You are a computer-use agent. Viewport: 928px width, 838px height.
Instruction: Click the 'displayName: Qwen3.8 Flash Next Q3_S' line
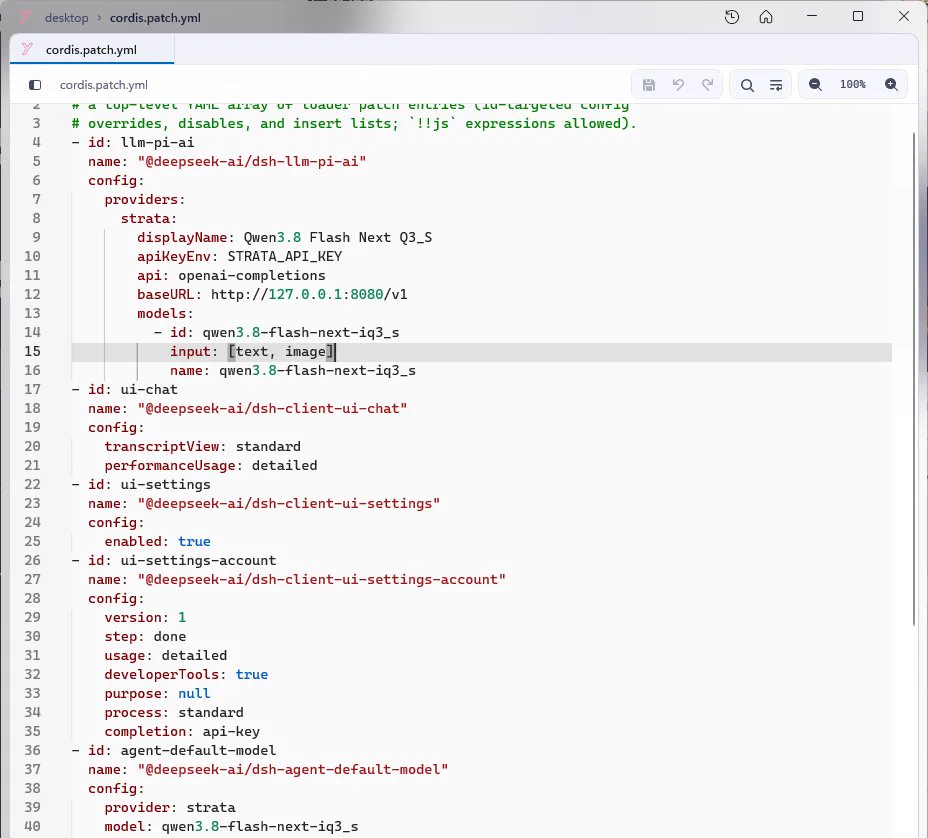(x=284, y=238)
